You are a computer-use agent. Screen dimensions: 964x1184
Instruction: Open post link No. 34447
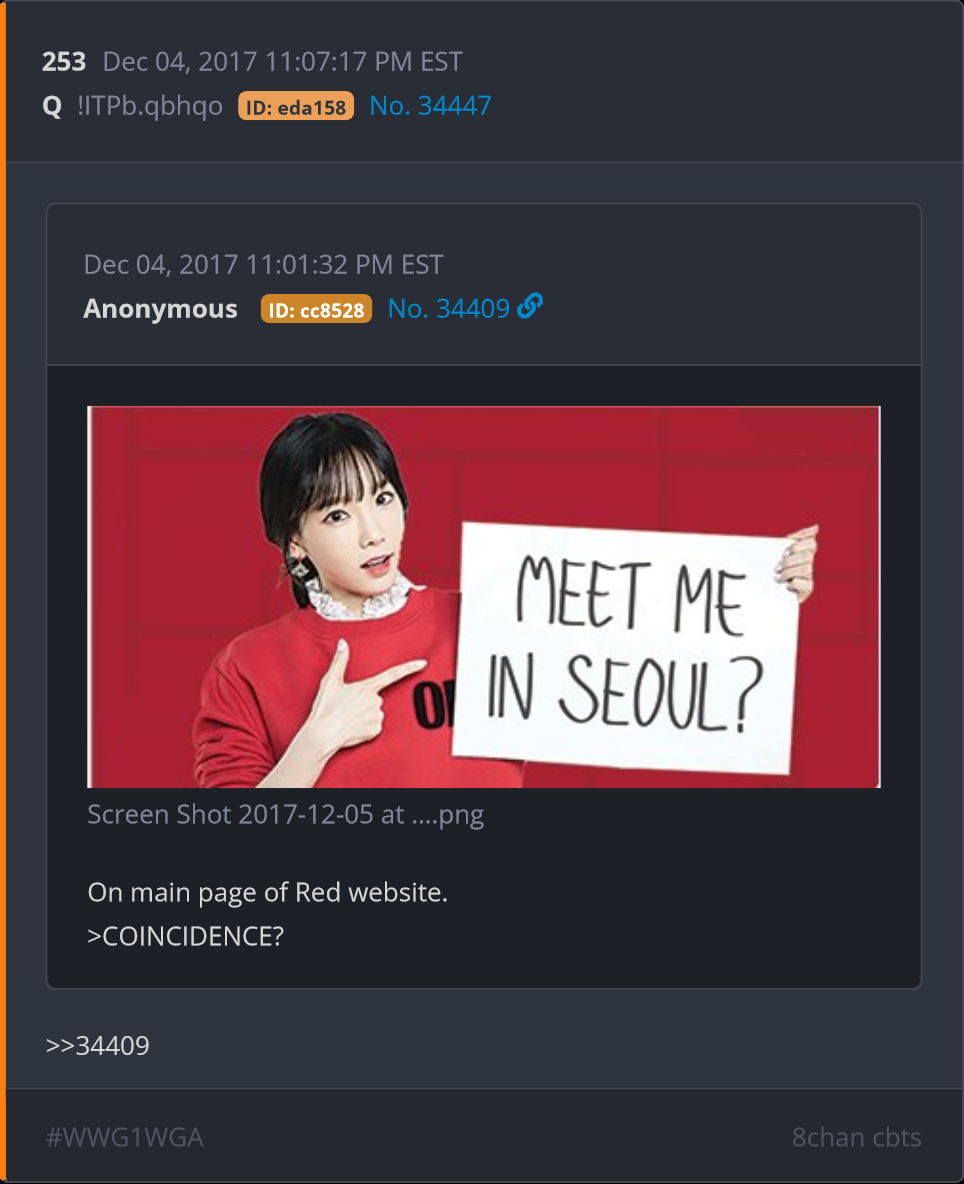point(430,106)
